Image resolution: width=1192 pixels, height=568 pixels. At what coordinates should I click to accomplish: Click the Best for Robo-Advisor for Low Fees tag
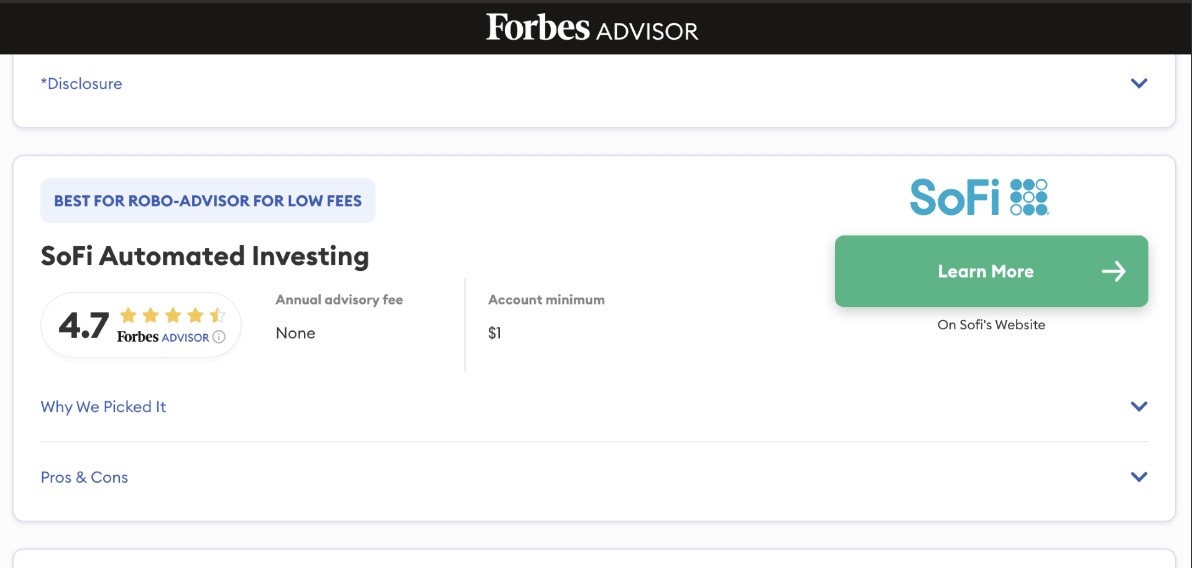(x=208, y=201)
